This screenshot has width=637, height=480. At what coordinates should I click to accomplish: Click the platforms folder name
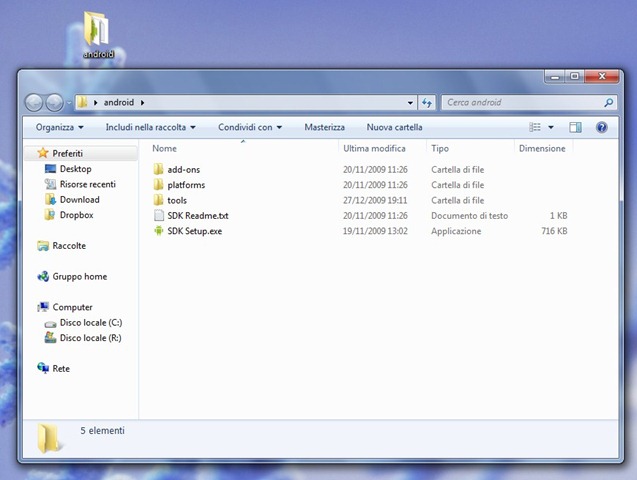coord(186,185)
